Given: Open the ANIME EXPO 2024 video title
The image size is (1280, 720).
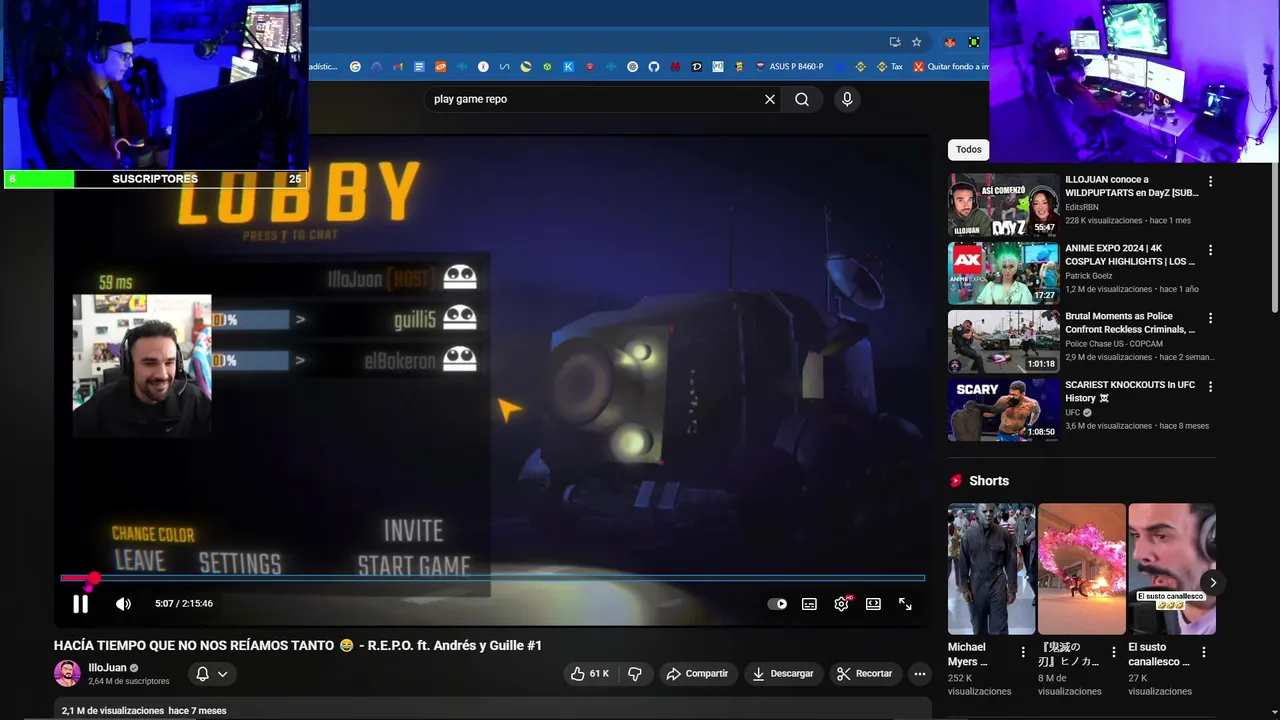Looking at the screenshot, I should [x=1130, y=255].
